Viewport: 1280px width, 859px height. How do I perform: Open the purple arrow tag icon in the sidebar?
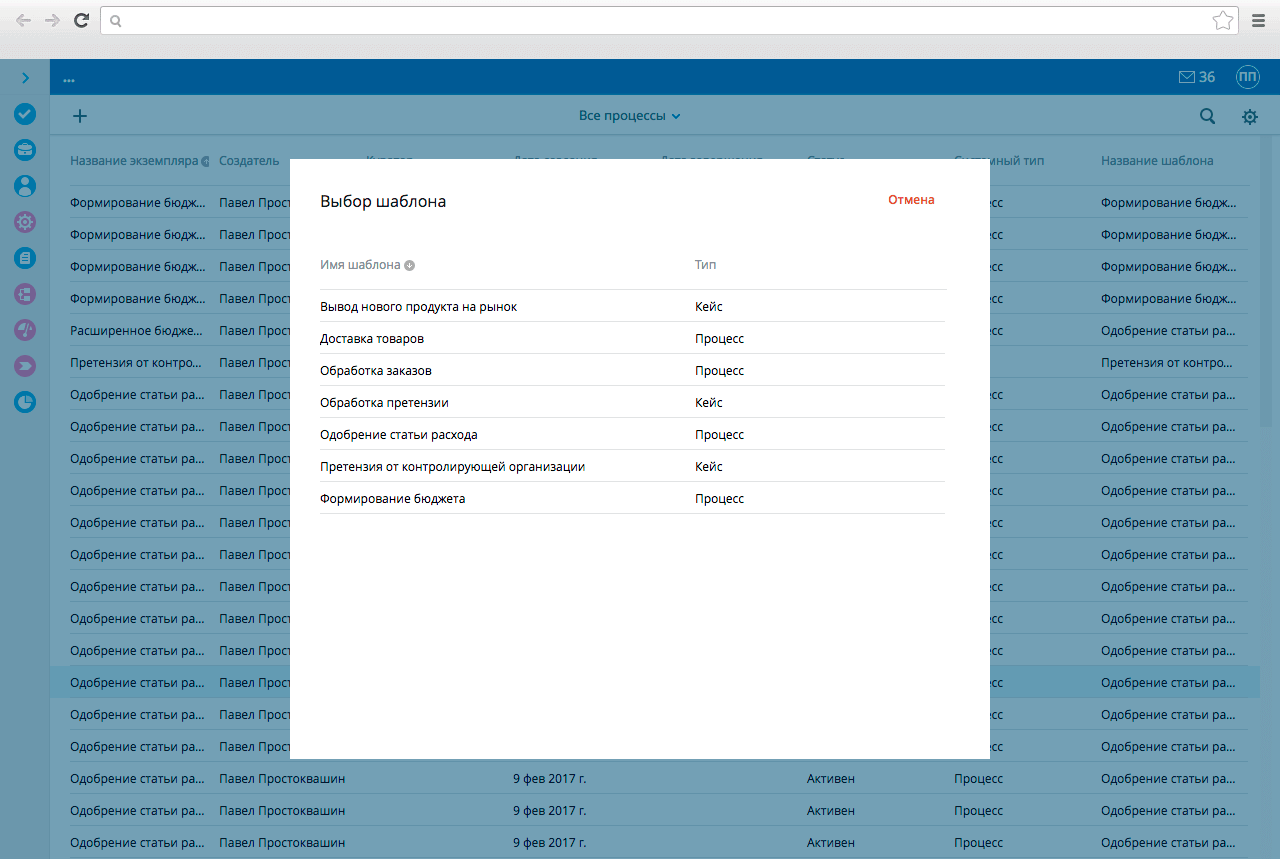pos(25,366)
